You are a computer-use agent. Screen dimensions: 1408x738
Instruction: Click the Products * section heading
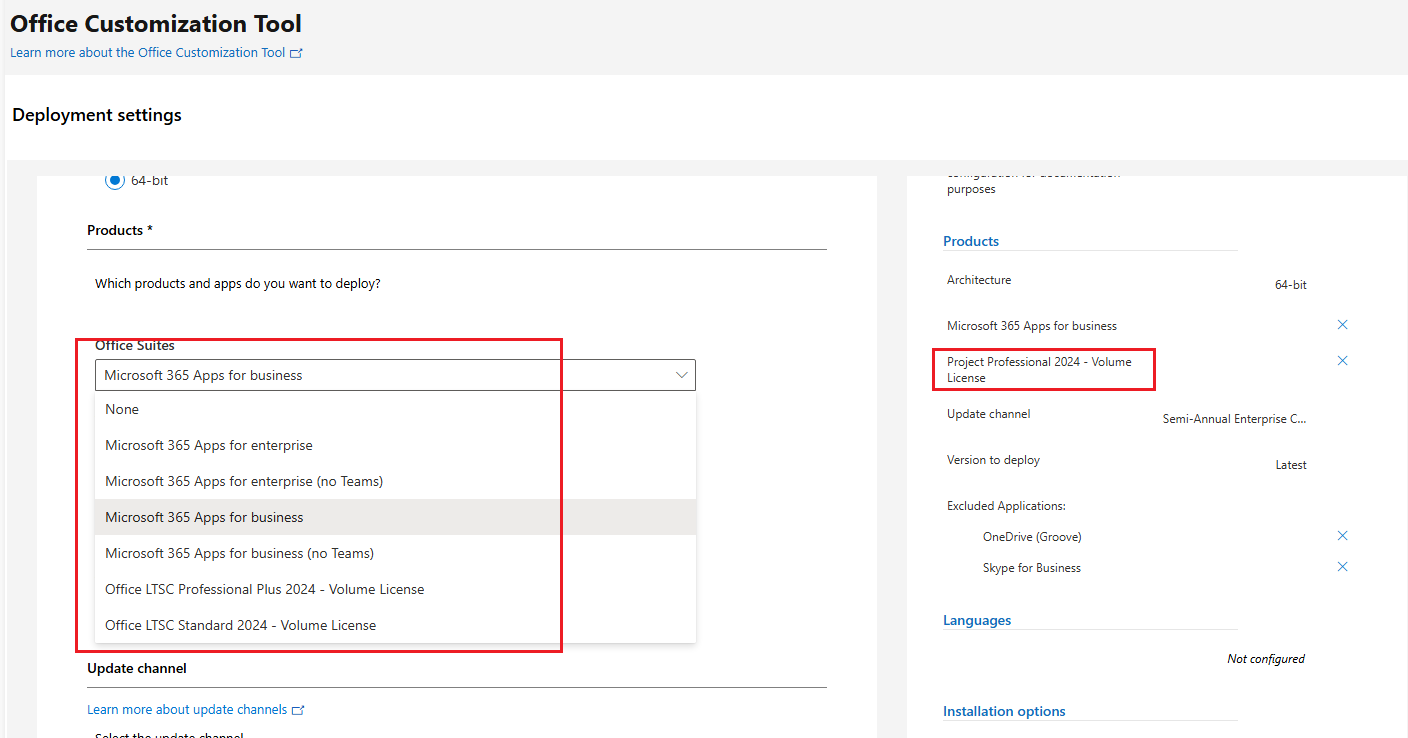tap(120, 230)
